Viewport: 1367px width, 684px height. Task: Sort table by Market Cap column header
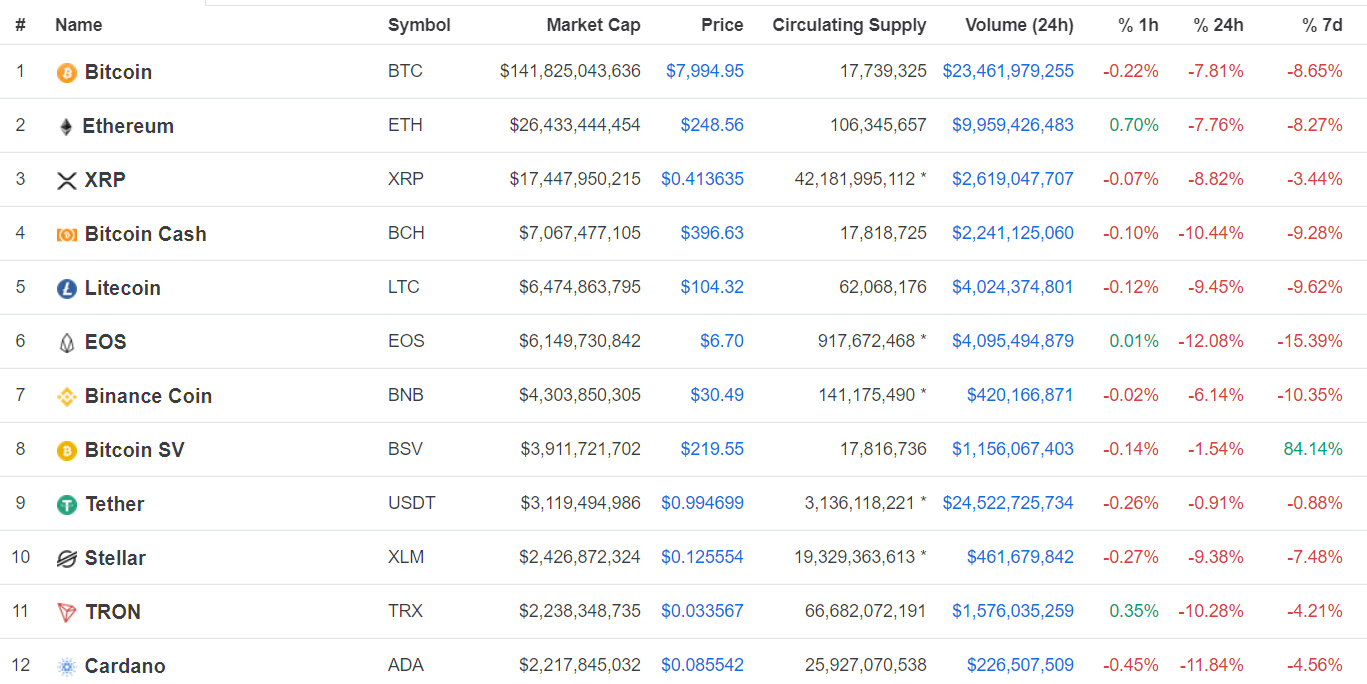tap(593, 25)
